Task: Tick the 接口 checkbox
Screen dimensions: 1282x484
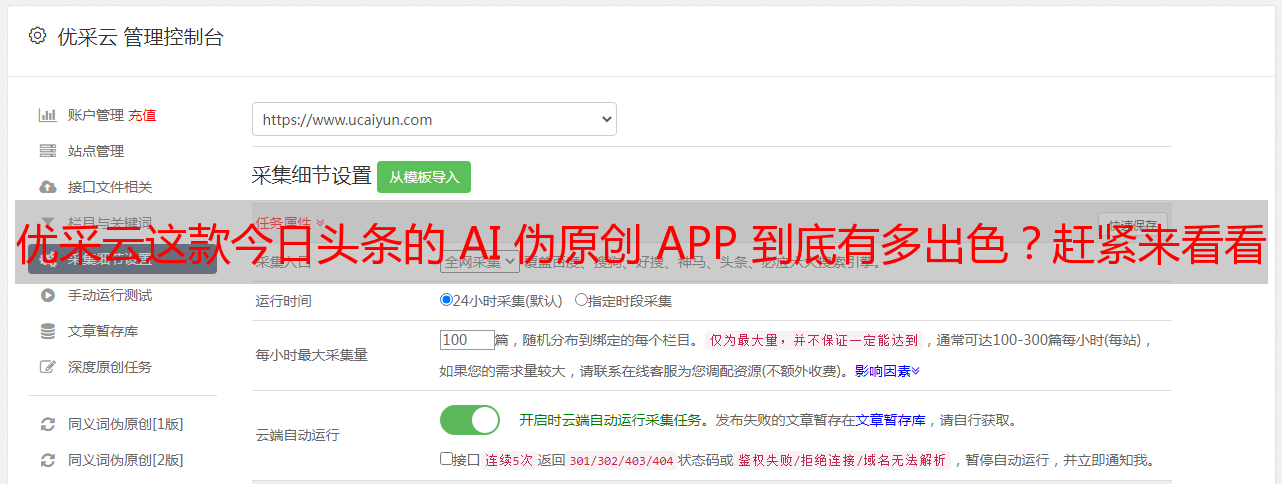Action: click(446, 459)
